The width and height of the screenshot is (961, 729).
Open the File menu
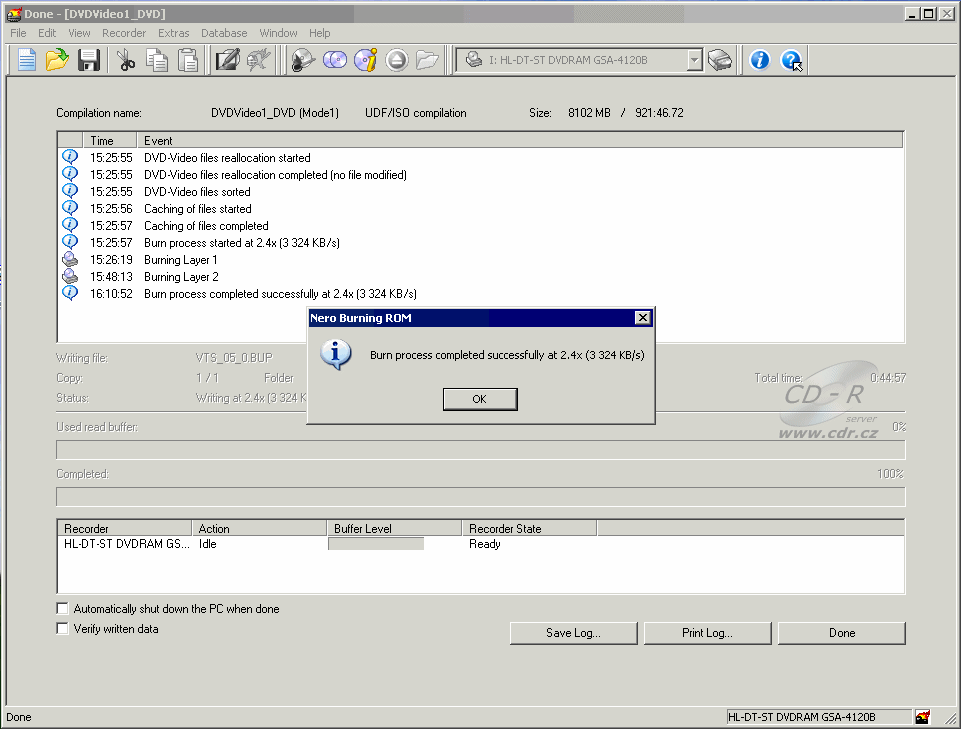[x=18, y=33]
